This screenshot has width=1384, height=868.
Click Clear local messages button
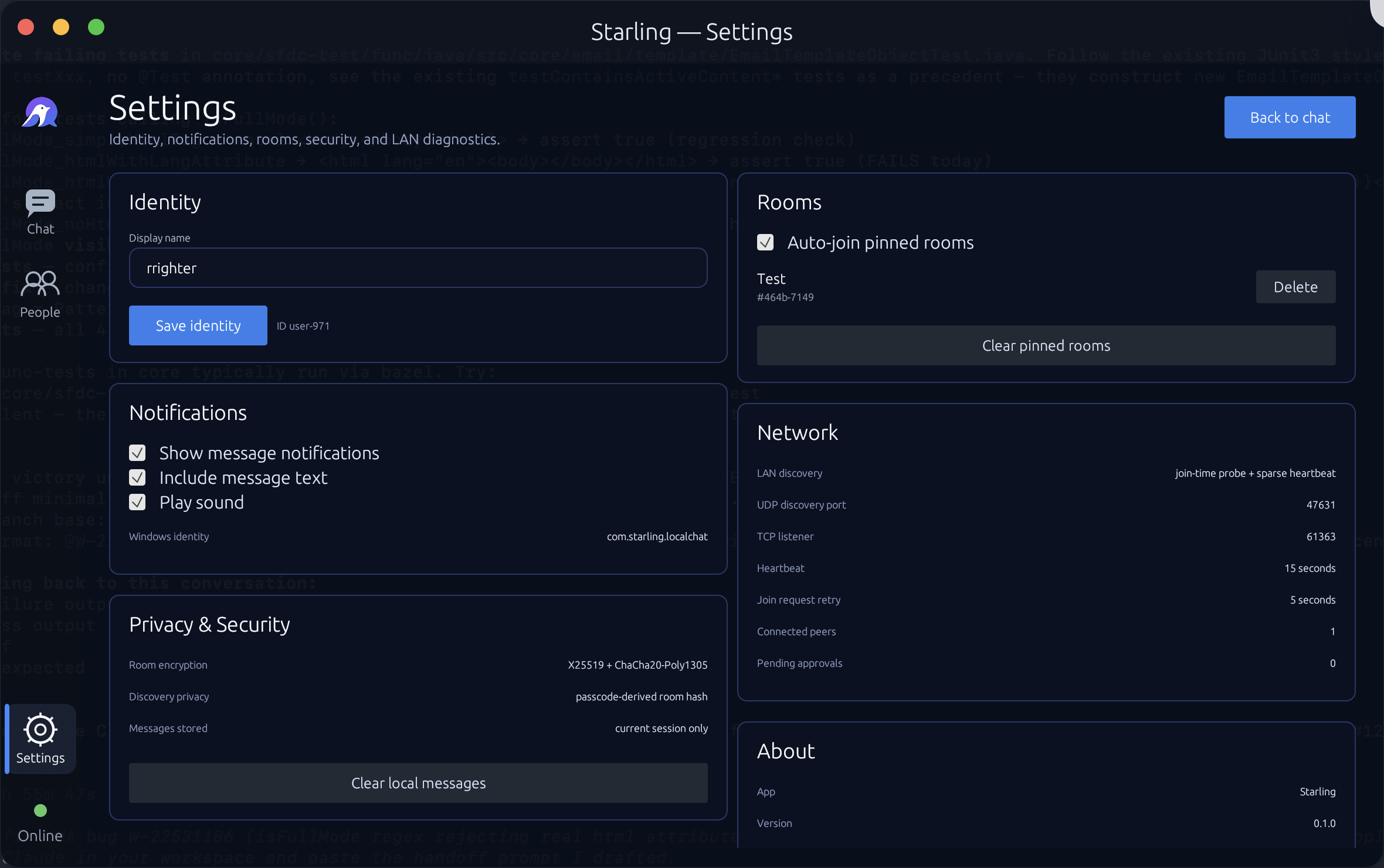tap(418, 783)
